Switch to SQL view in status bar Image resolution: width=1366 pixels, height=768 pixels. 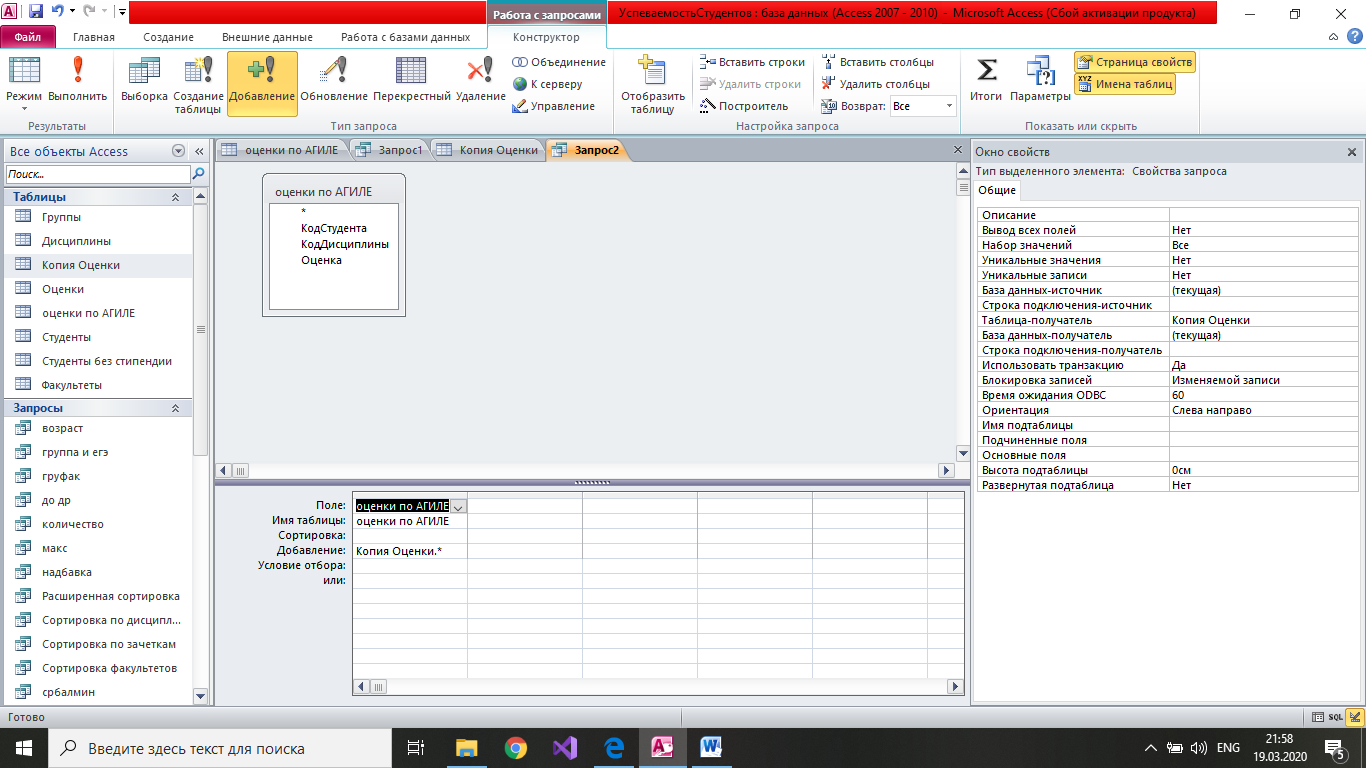click(x=1335, y=717)
